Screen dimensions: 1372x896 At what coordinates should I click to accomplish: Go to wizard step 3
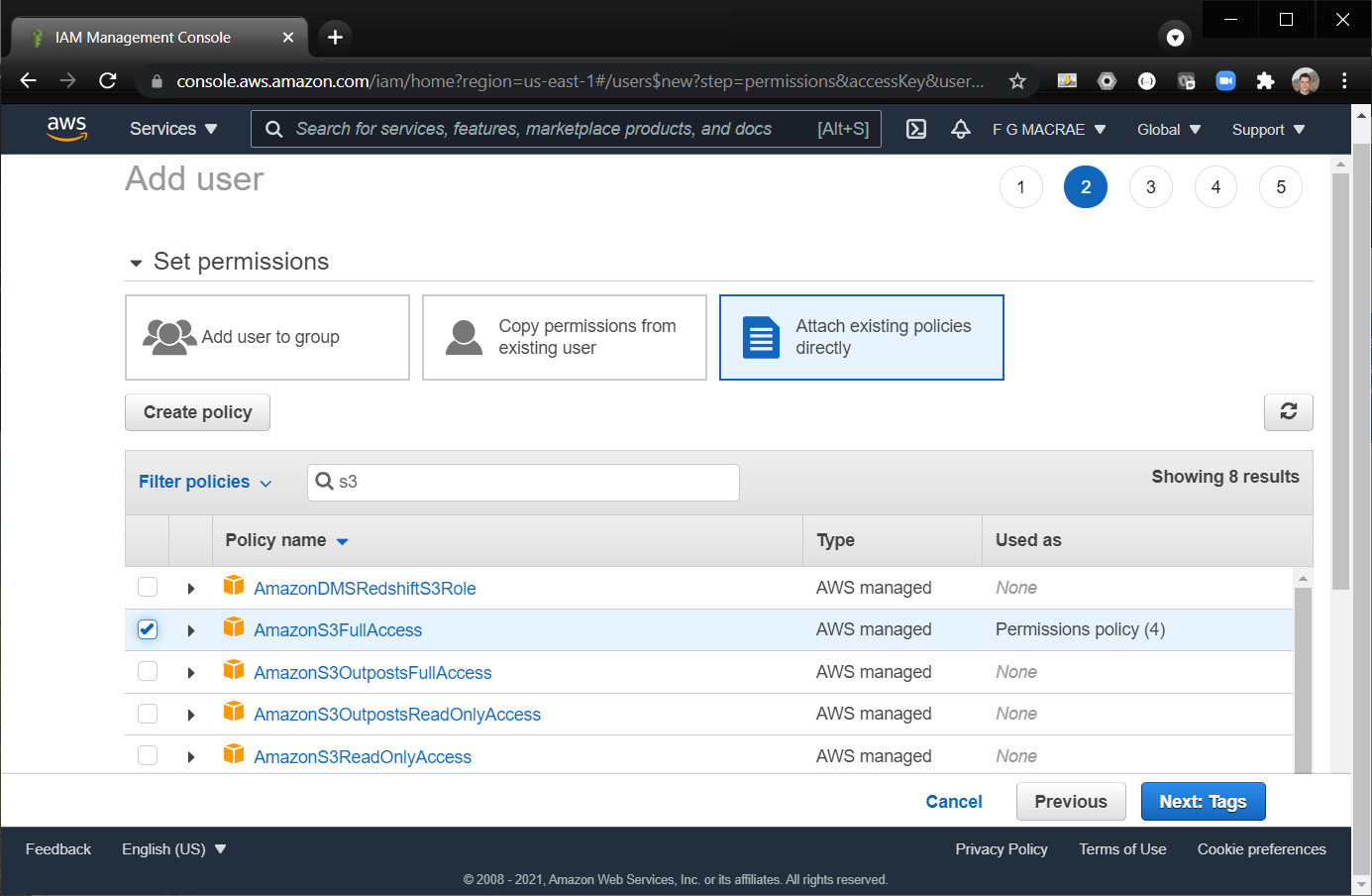tap(1150, 187)
